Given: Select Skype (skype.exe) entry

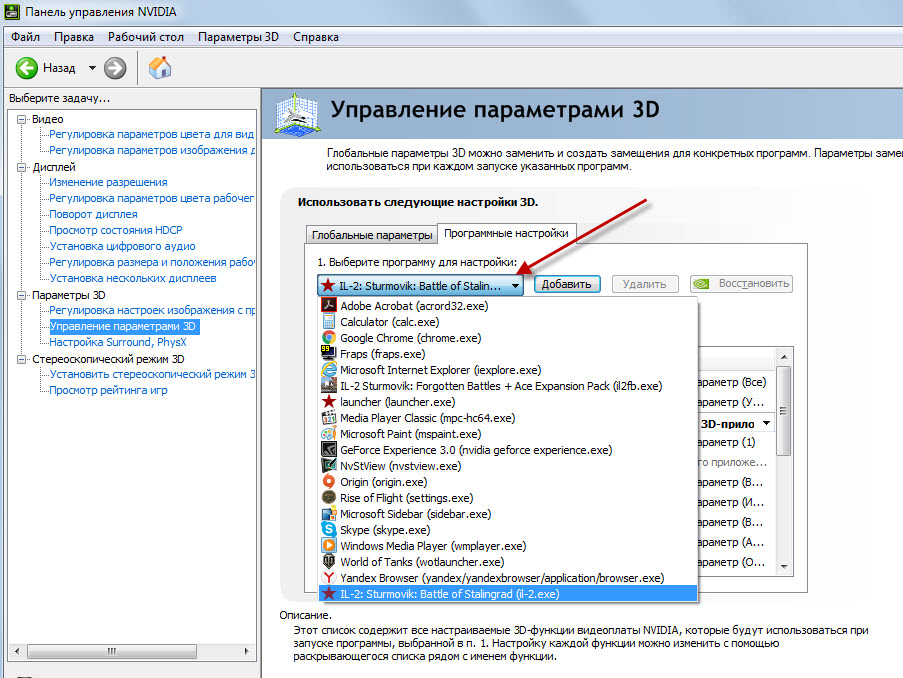Looking at the screenshot, I should tap(507, 529).
